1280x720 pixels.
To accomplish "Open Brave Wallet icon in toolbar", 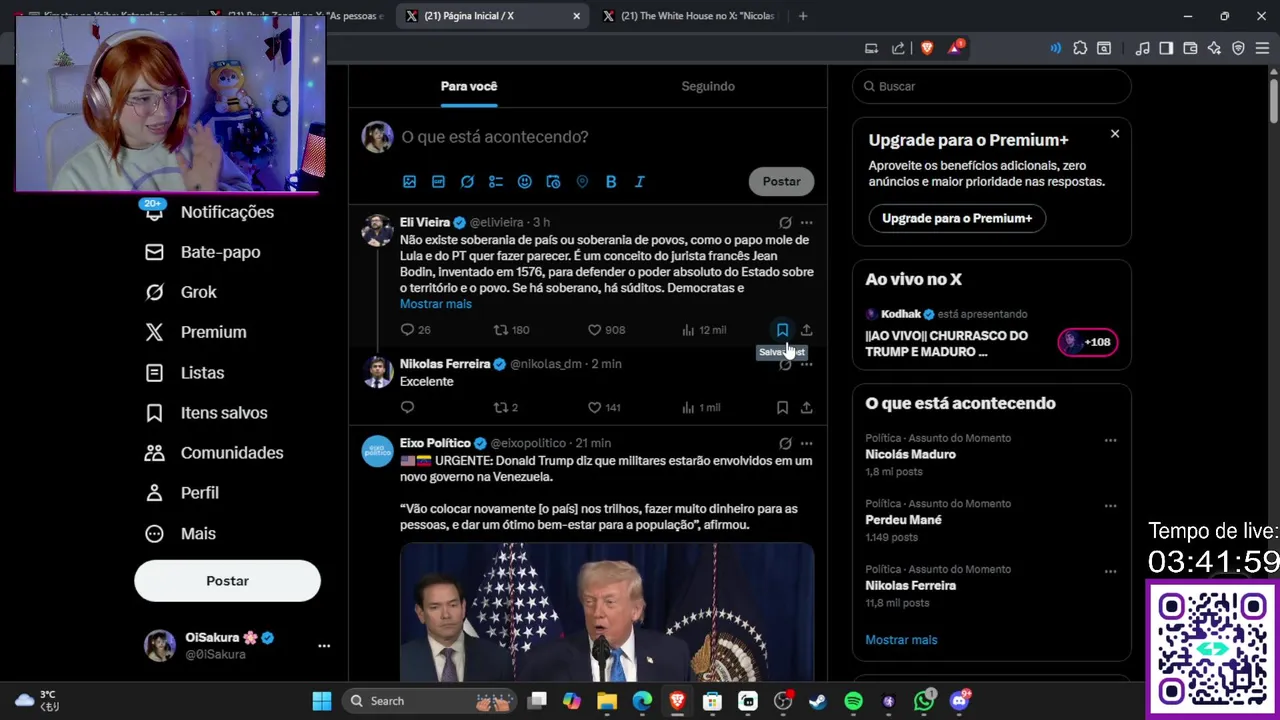I will tap(1190, 48).
